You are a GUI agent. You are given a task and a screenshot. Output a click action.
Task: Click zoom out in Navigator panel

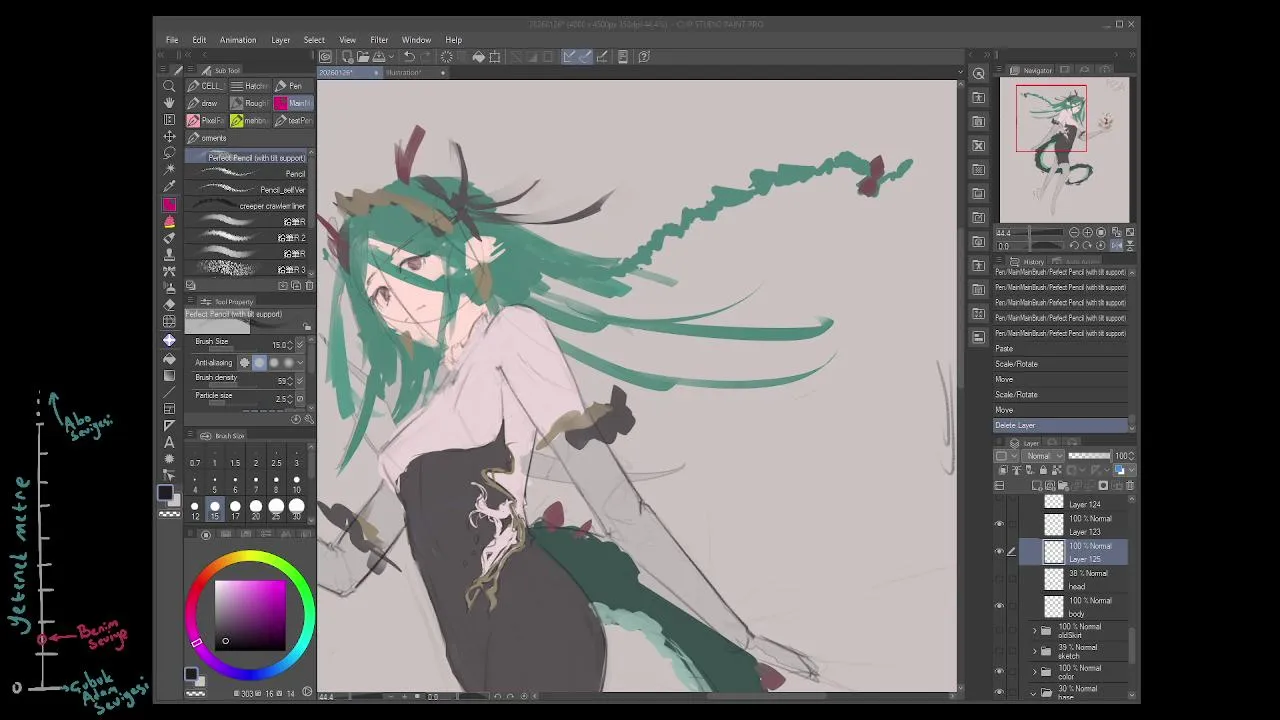(1074, 232)
